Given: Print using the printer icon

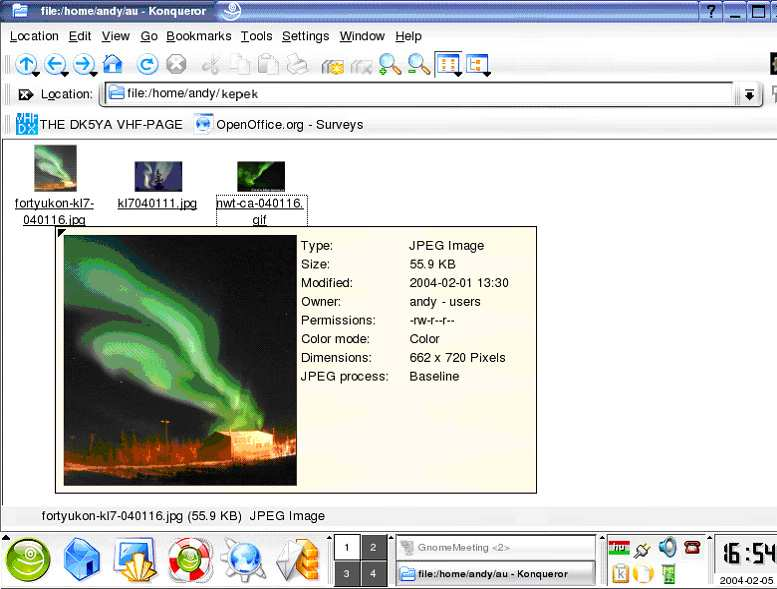Looking at the screenshot, I should coord(298,64).
